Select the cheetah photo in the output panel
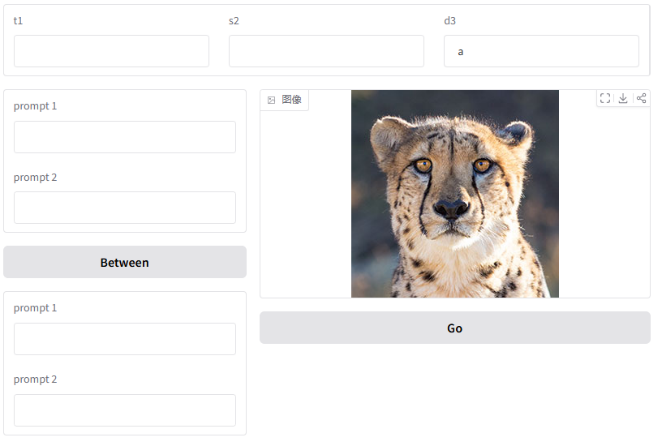Image resolution: width=662 pixels, height=446 pixels. pos(455,194)
